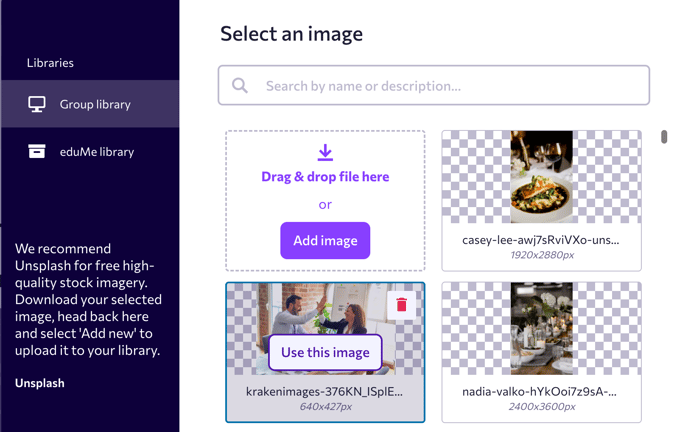Viewport: 688px width, 432px height.
Task: Delete the krakenimages image with the red trash icon
Action: 402,305
